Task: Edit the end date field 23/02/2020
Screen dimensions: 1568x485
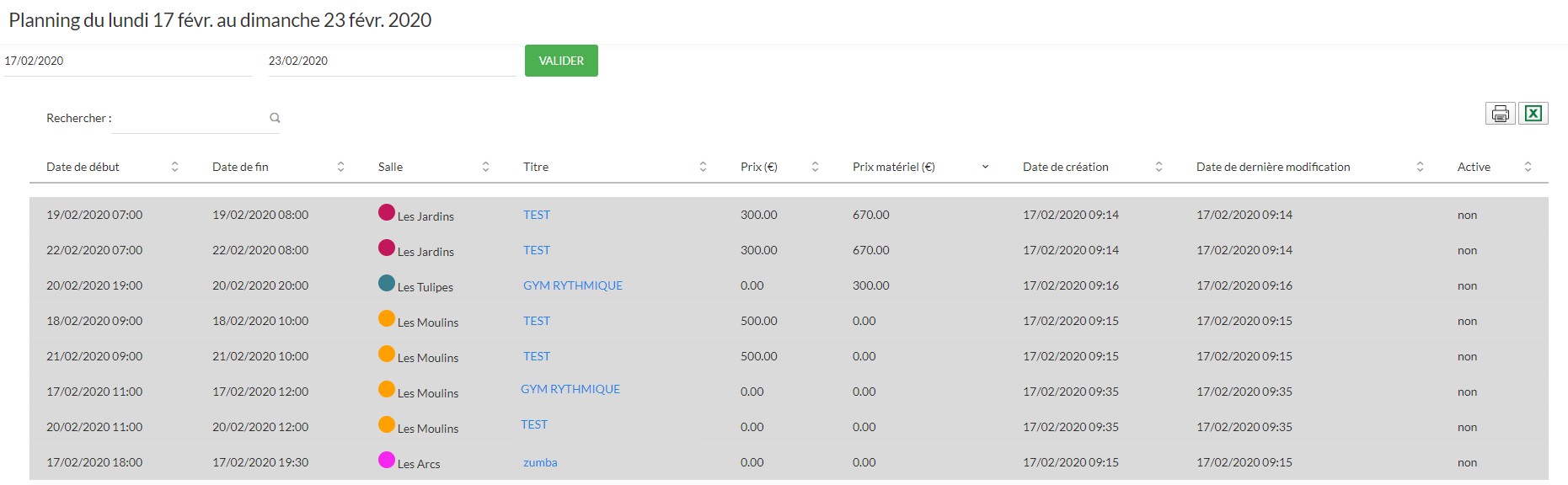Action: [x=392, y=61]
